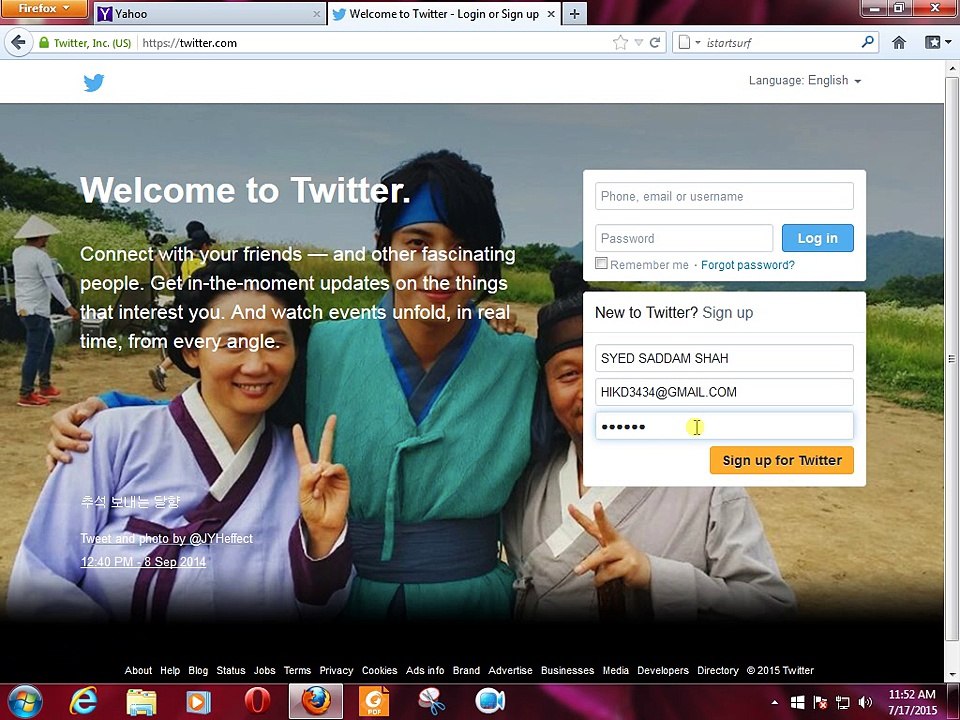
Task: Click the green padlock site identity icon
Action: (x=43, y=43)
